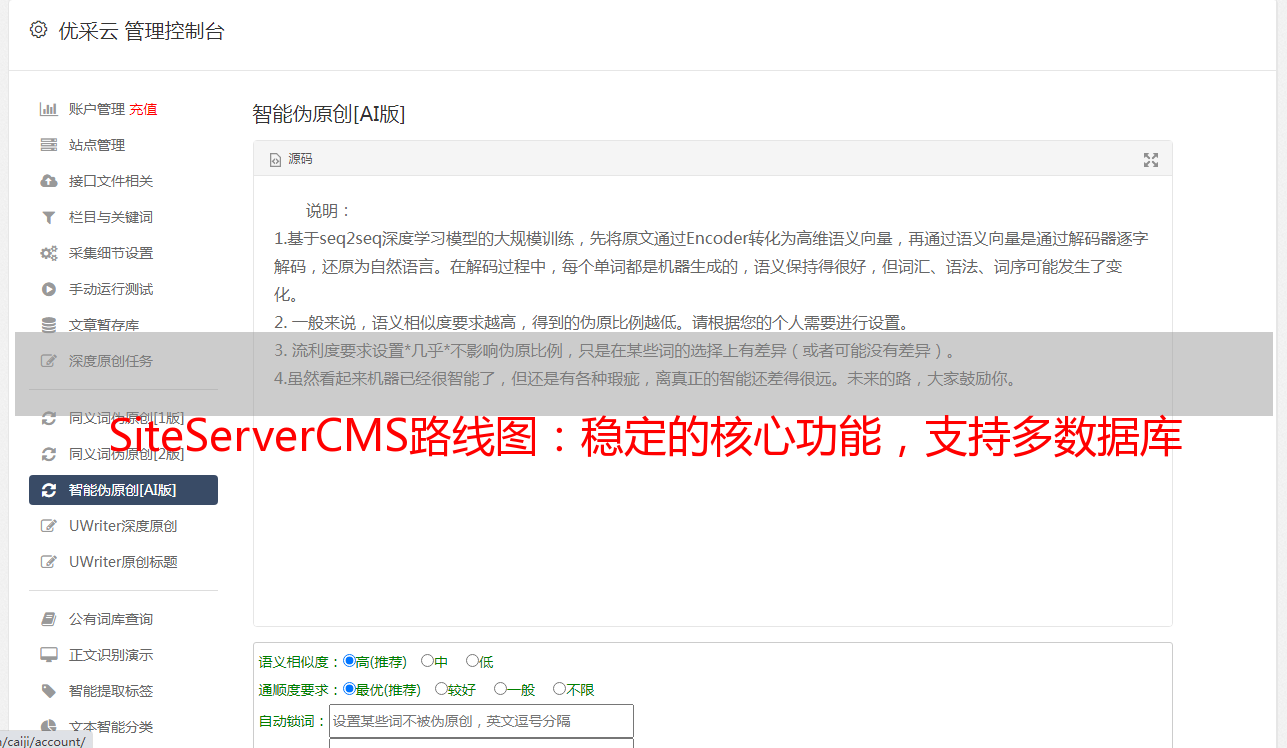The width and height of the screenshot is (1287, 748).
Task: Click the 源码 source code toolbar button
Action: [291, 159]
